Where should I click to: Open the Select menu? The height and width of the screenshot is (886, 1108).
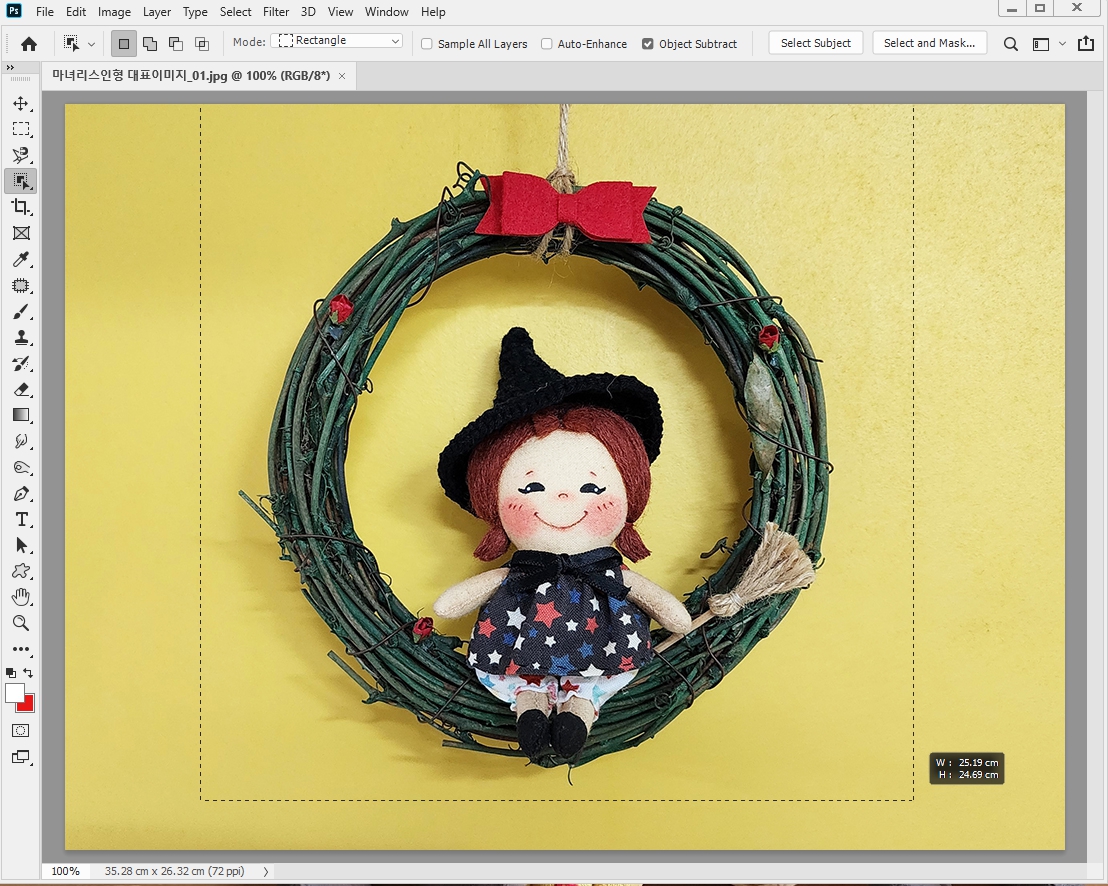[x=235, y=11]
